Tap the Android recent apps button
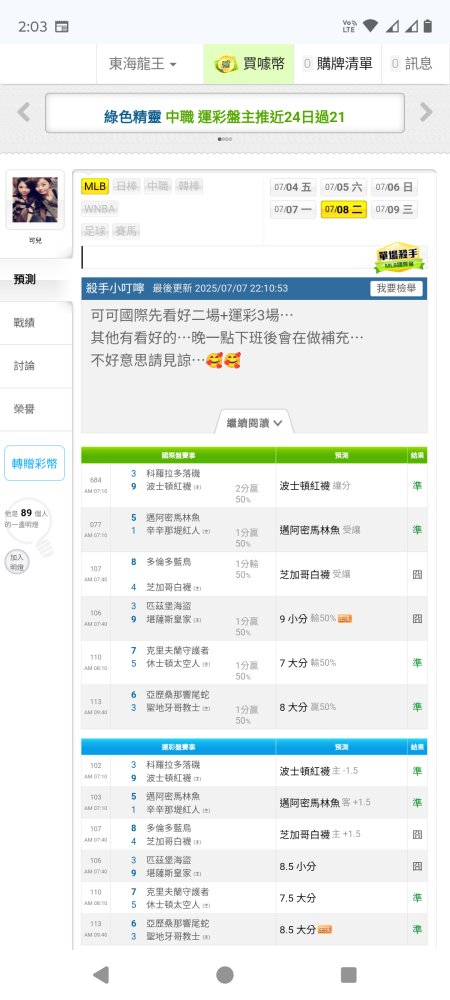The height and width of the screenshot is (1000, 450). pos(349,974)
